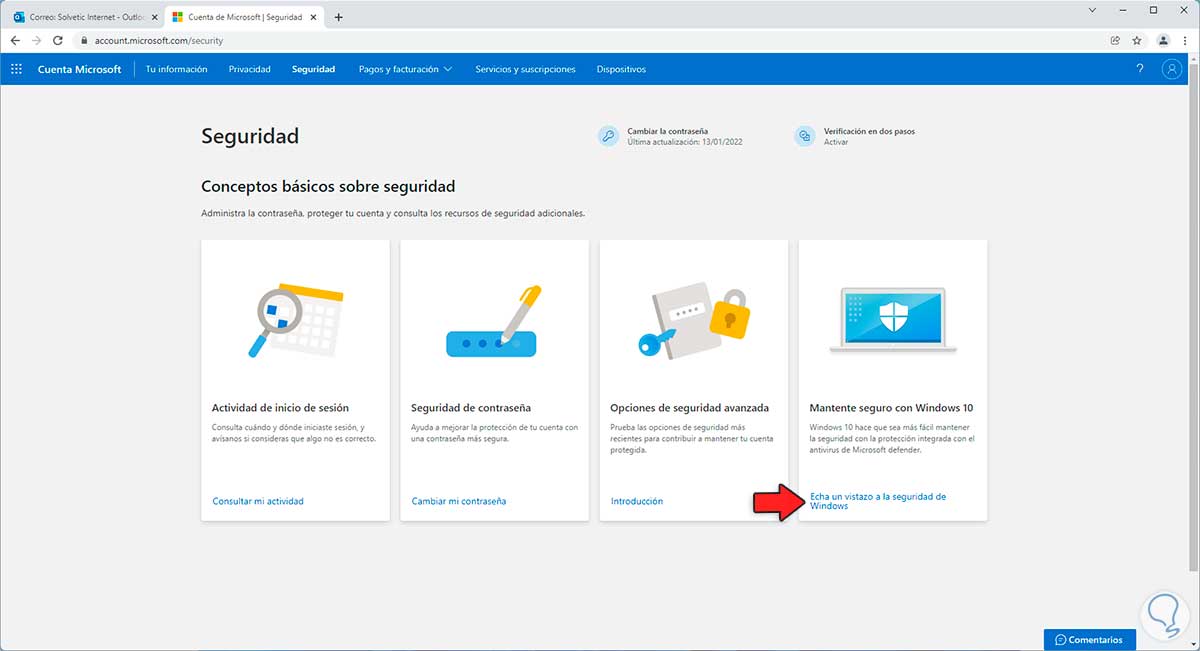Screen dimensions: 1200x651
Task: Select the Cuenta de Microsoft Seguridad tab
Action: (x=246, y=17)
